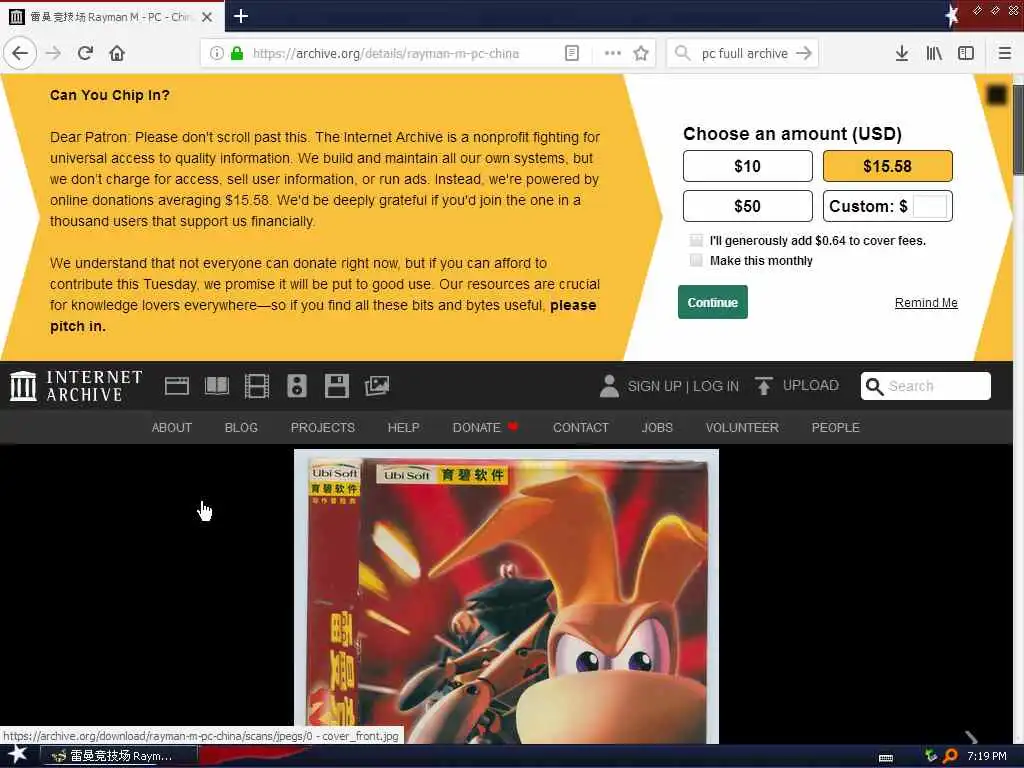The image size is (1024, 768).
Task: Click the forward navigation arrow
Action: click(x=53, y=53)
